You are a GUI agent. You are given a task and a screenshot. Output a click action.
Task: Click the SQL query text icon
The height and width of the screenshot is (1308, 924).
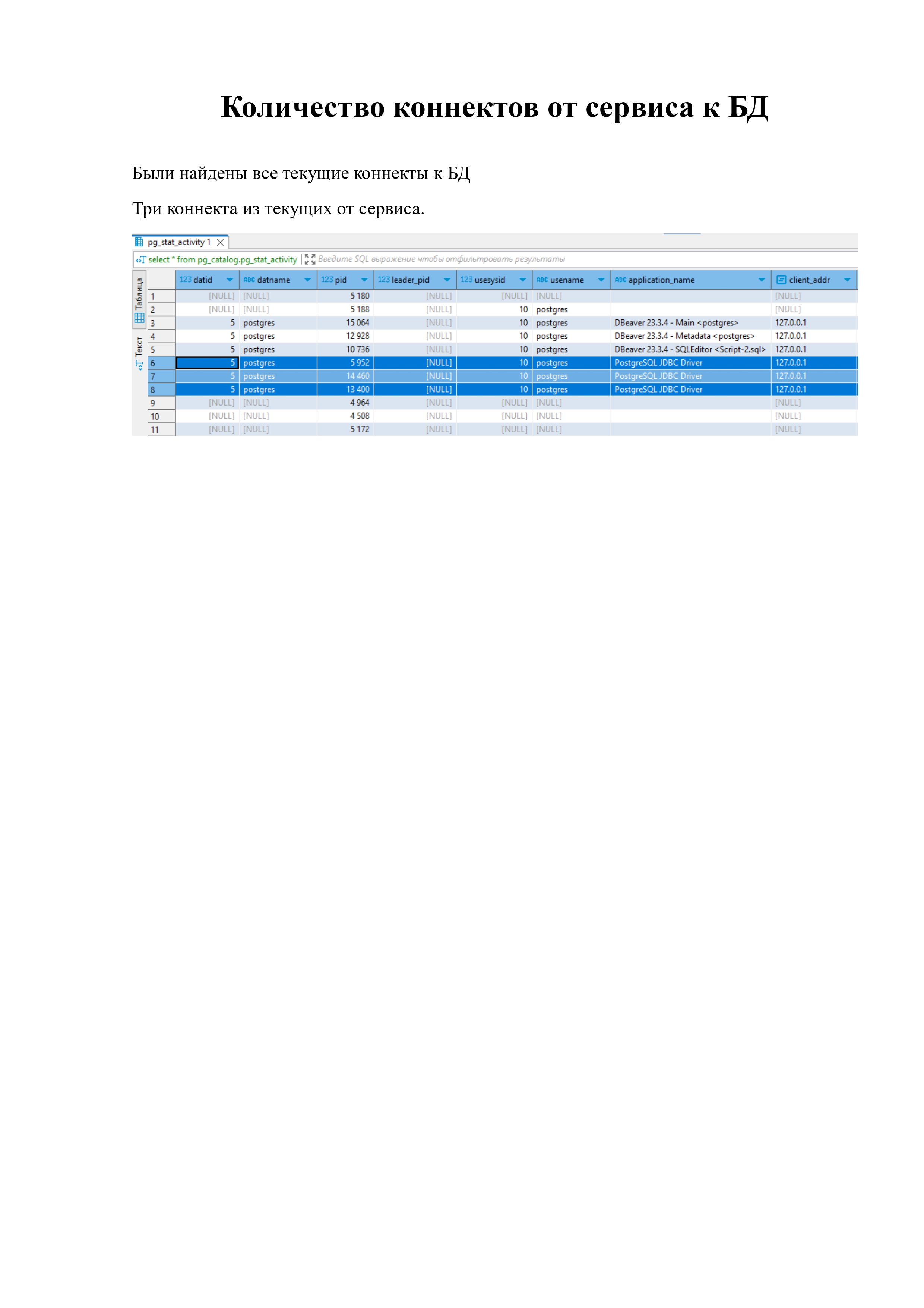click(x=140, y=260)
